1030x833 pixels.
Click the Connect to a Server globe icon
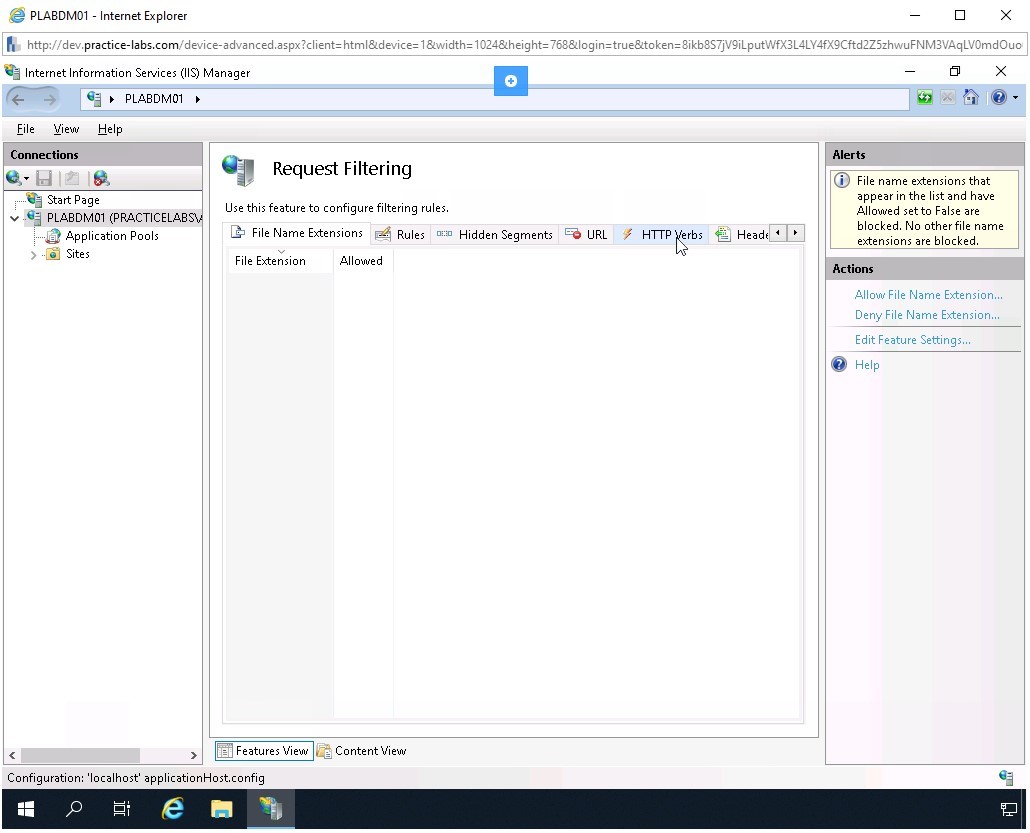(13, 177)
